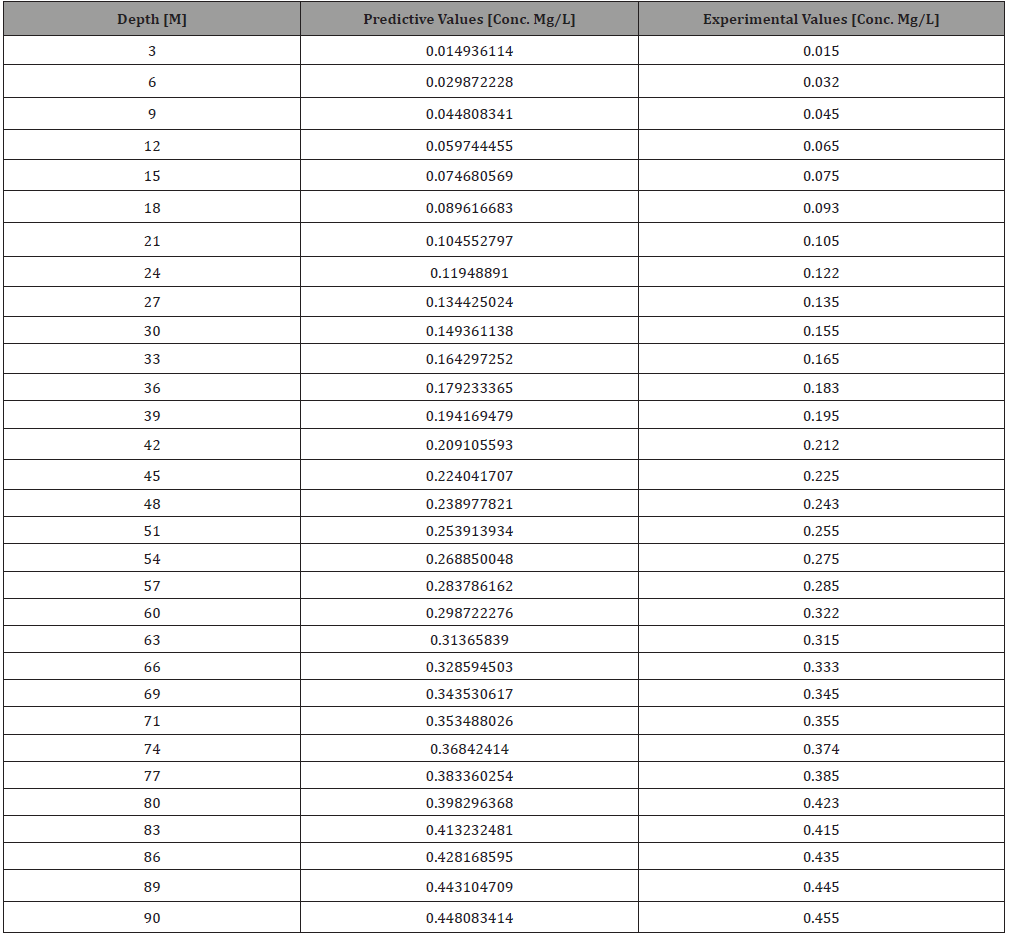The width and height of the screenshot is (1016, 948).
Task: Select predictive value 0.014936114
Action: pyautogui.click(x=469, y=51)
